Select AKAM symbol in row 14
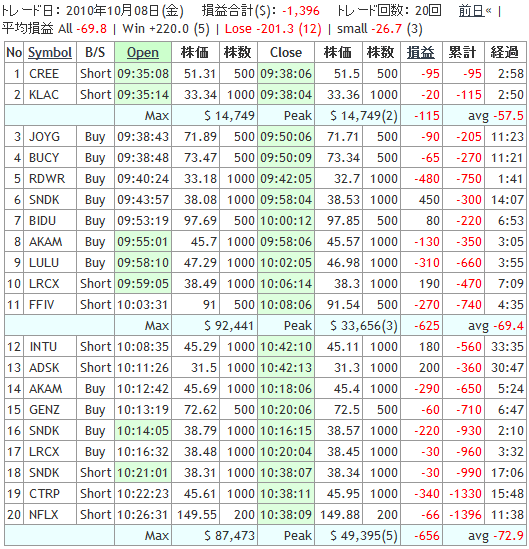529x549 pixels. (x=46, y=389)
